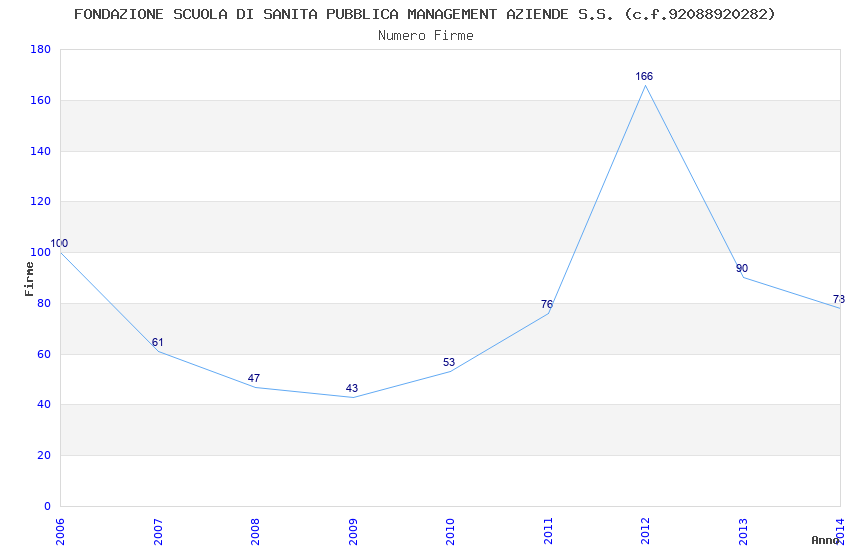The height and width of the screenshot is (550, 850).
Task: Click the data label 43 for 2009
Action: point(352,387)
